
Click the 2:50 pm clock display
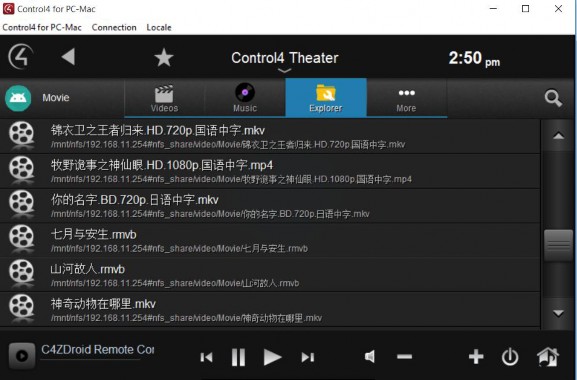(x=474, y=58)
